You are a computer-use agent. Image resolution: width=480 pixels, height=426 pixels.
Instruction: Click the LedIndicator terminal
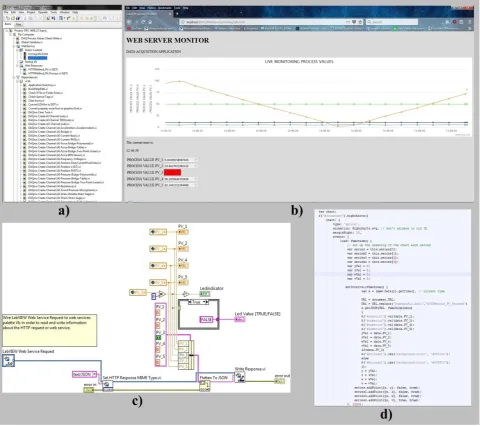click(x=205, y=294)
